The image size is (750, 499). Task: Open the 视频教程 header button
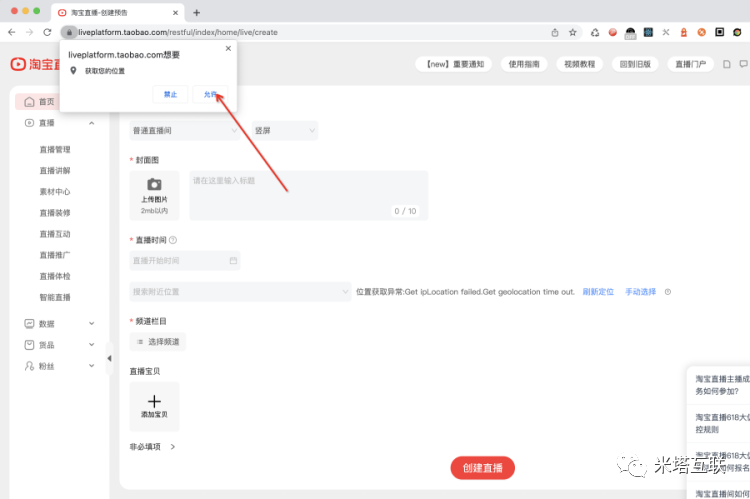579,64
